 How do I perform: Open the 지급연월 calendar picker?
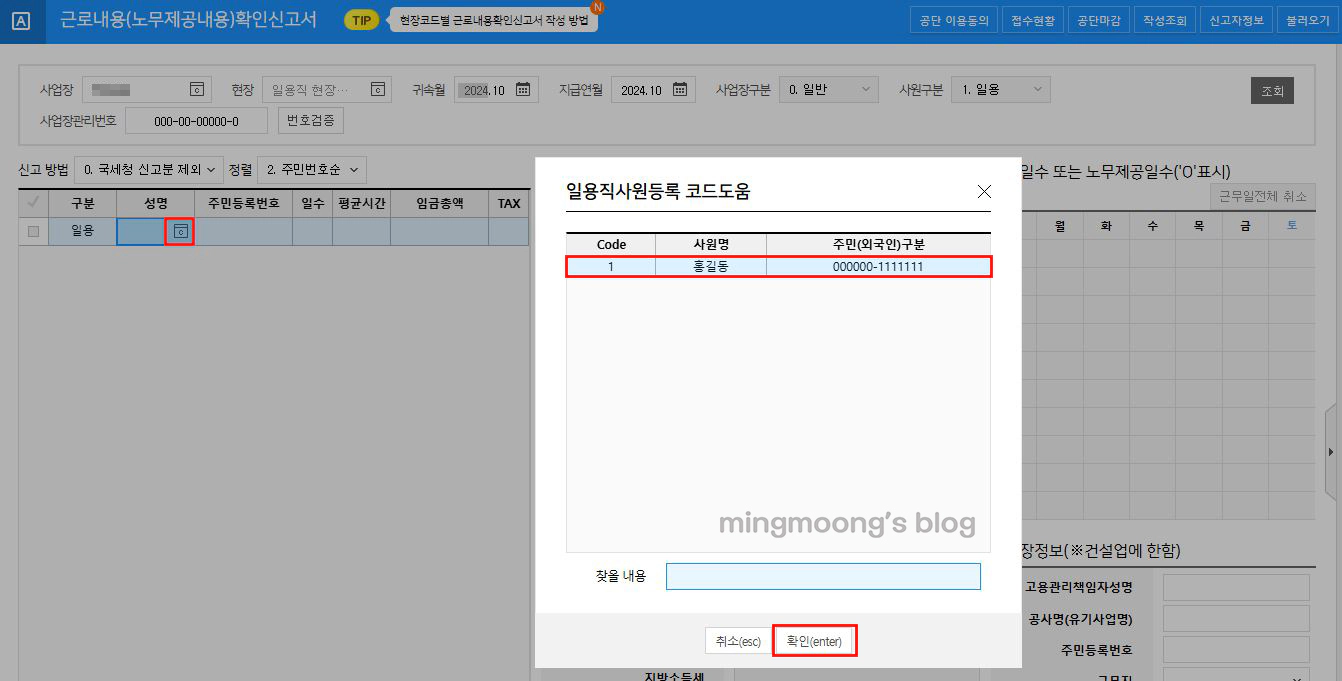[681, 88]
